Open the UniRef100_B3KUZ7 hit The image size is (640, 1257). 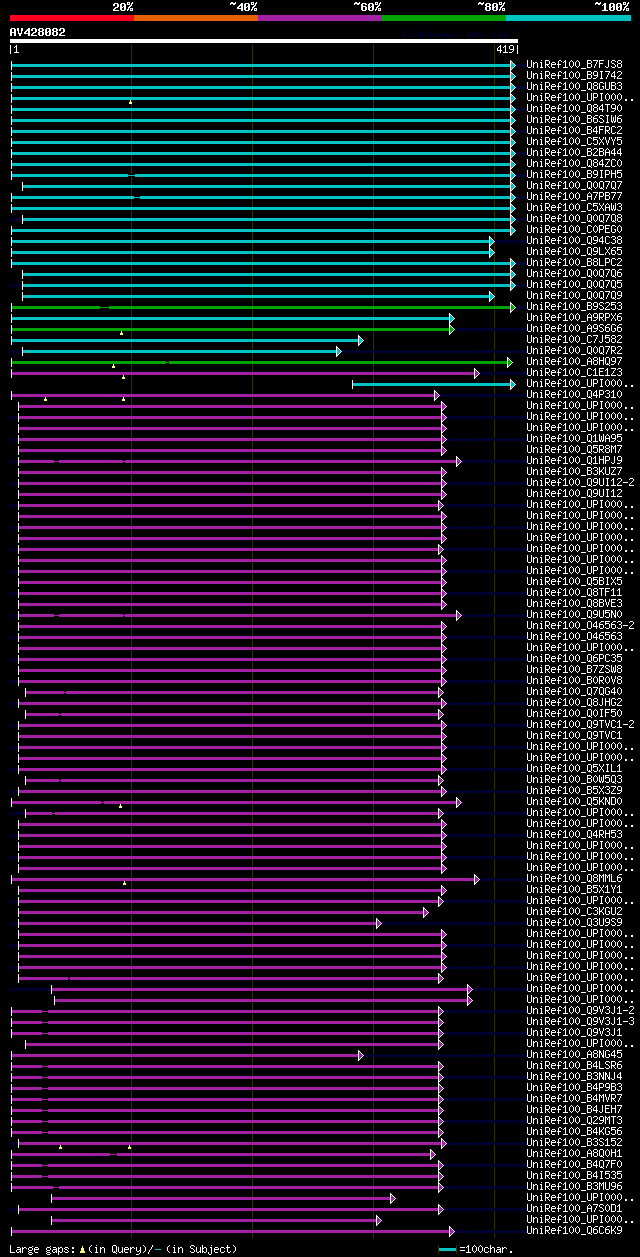[x=574, y=471]
